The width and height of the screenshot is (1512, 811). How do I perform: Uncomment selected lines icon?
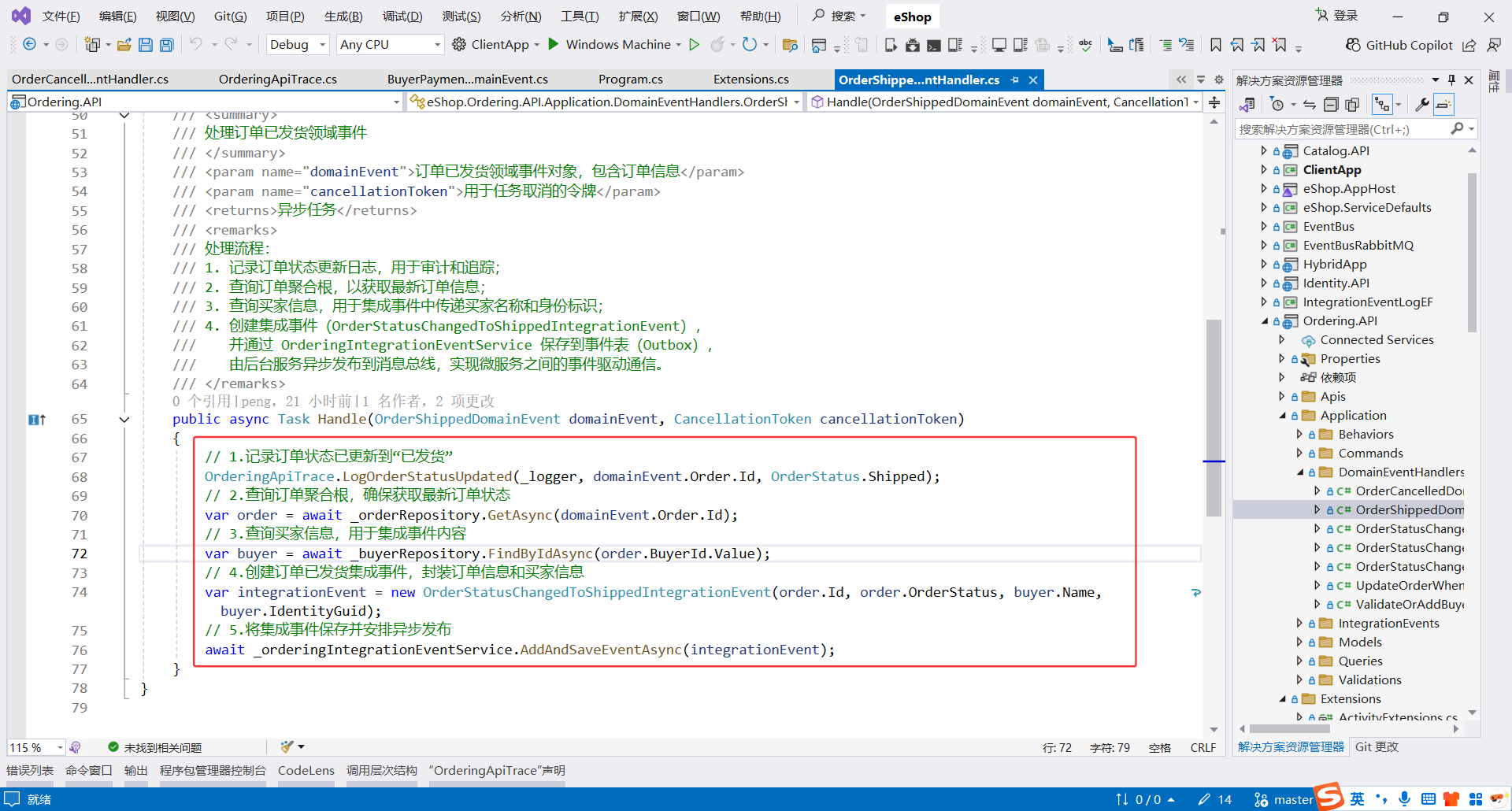click(x=1186, y=45)
